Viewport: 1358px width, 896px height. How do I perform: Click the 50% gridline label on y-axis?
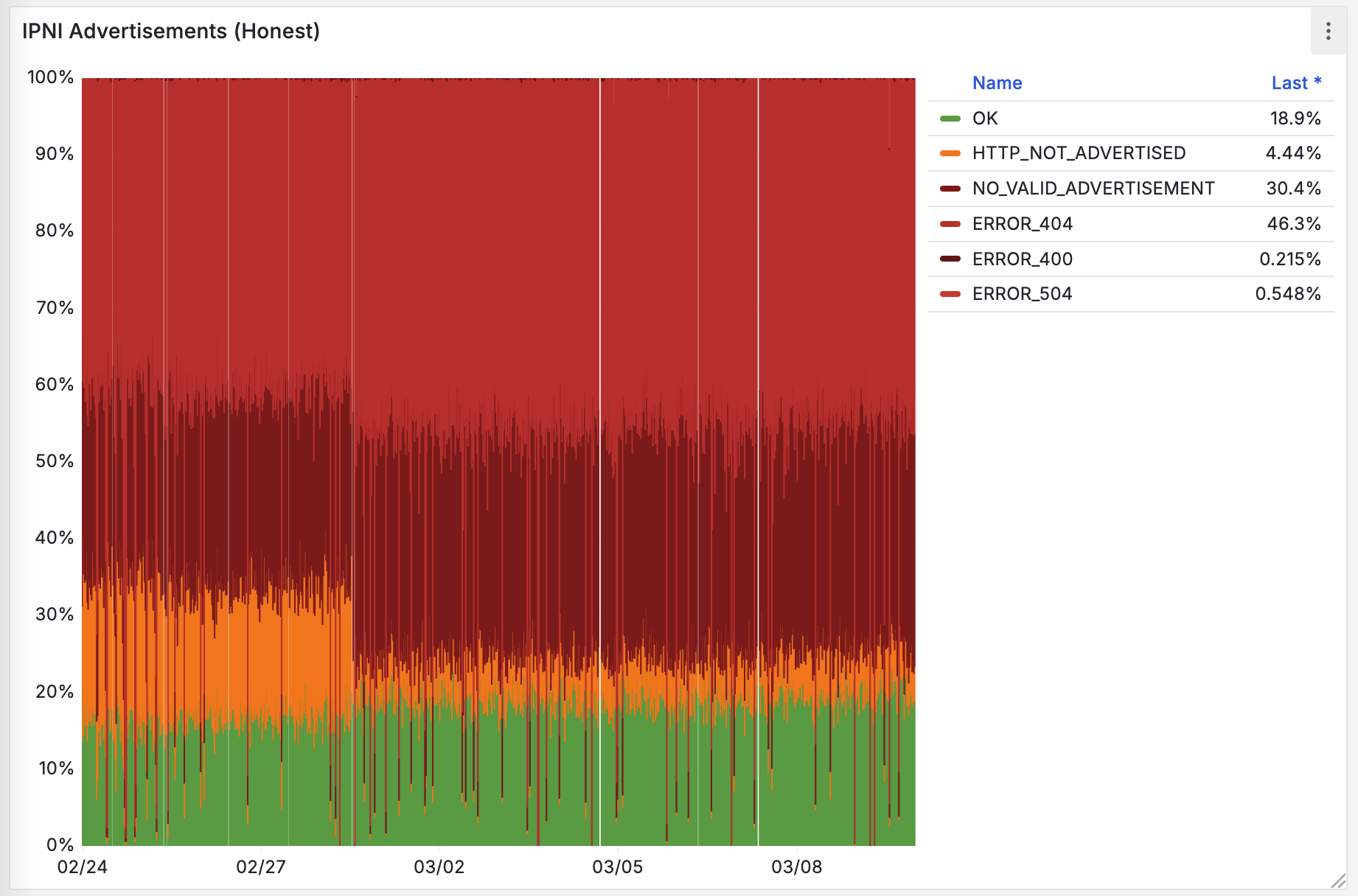coord(55,461)
